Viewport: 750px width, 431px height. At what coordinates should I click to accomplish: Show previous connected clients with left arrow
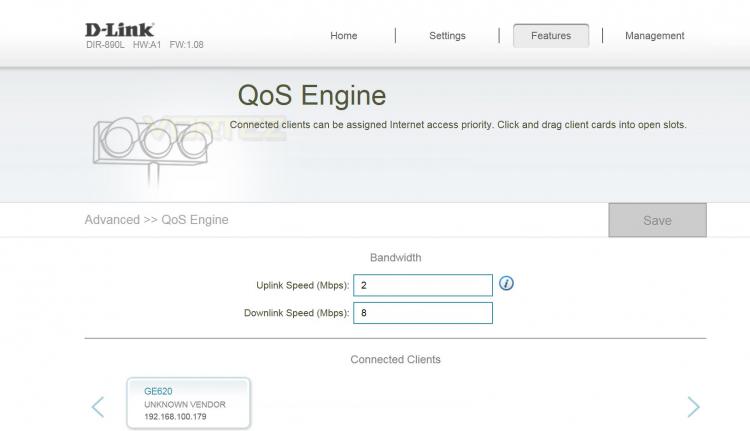pyautogui.click(x=98, y=407)
